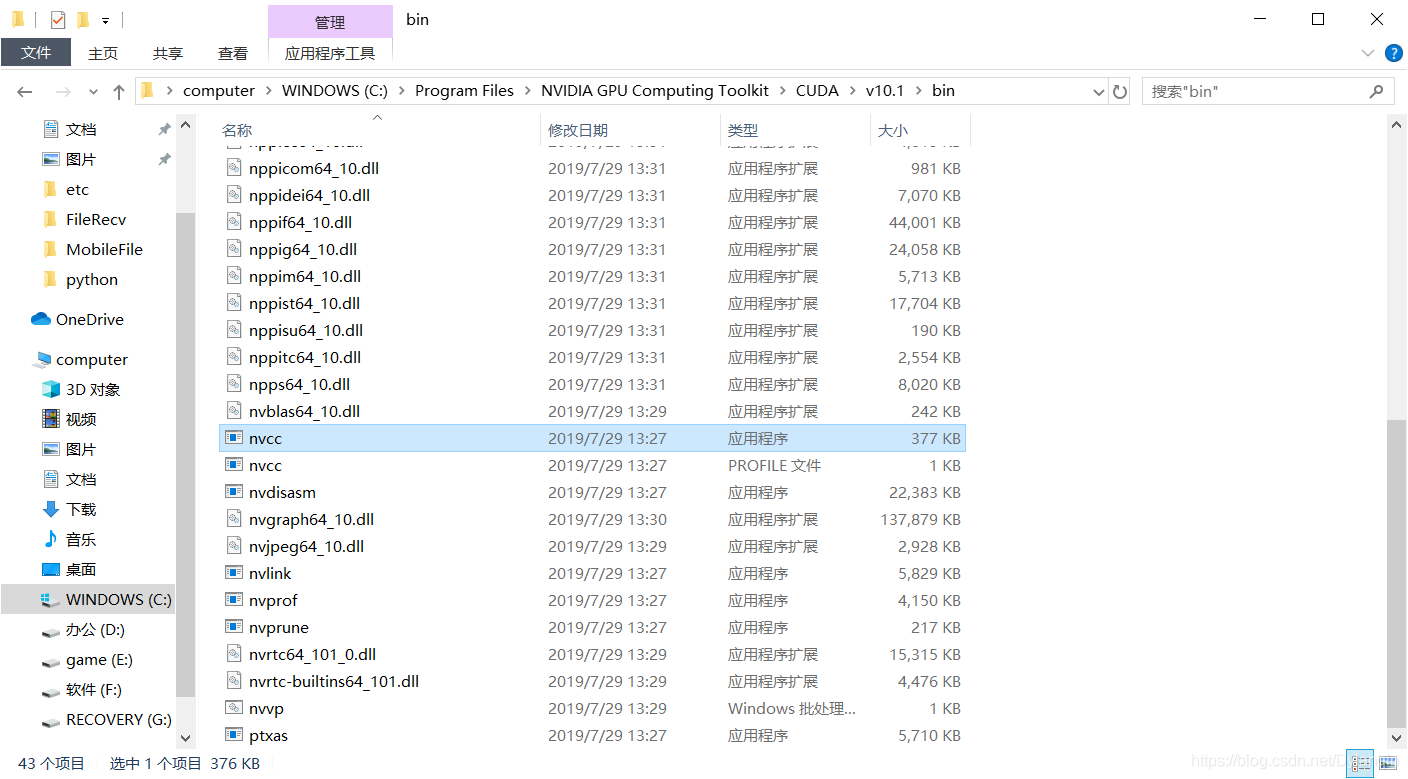1408x779 pixels.
Task: Click the 桌面 desktop icon in the sidebar
Action: pos(51,569)
